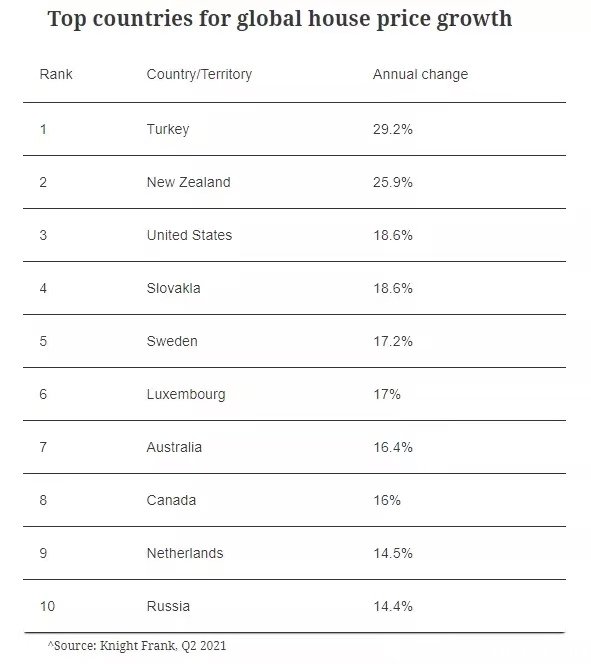This screenshot has height=664, width=591.
Task: Click the United States entry
Action: pos(189,235)
